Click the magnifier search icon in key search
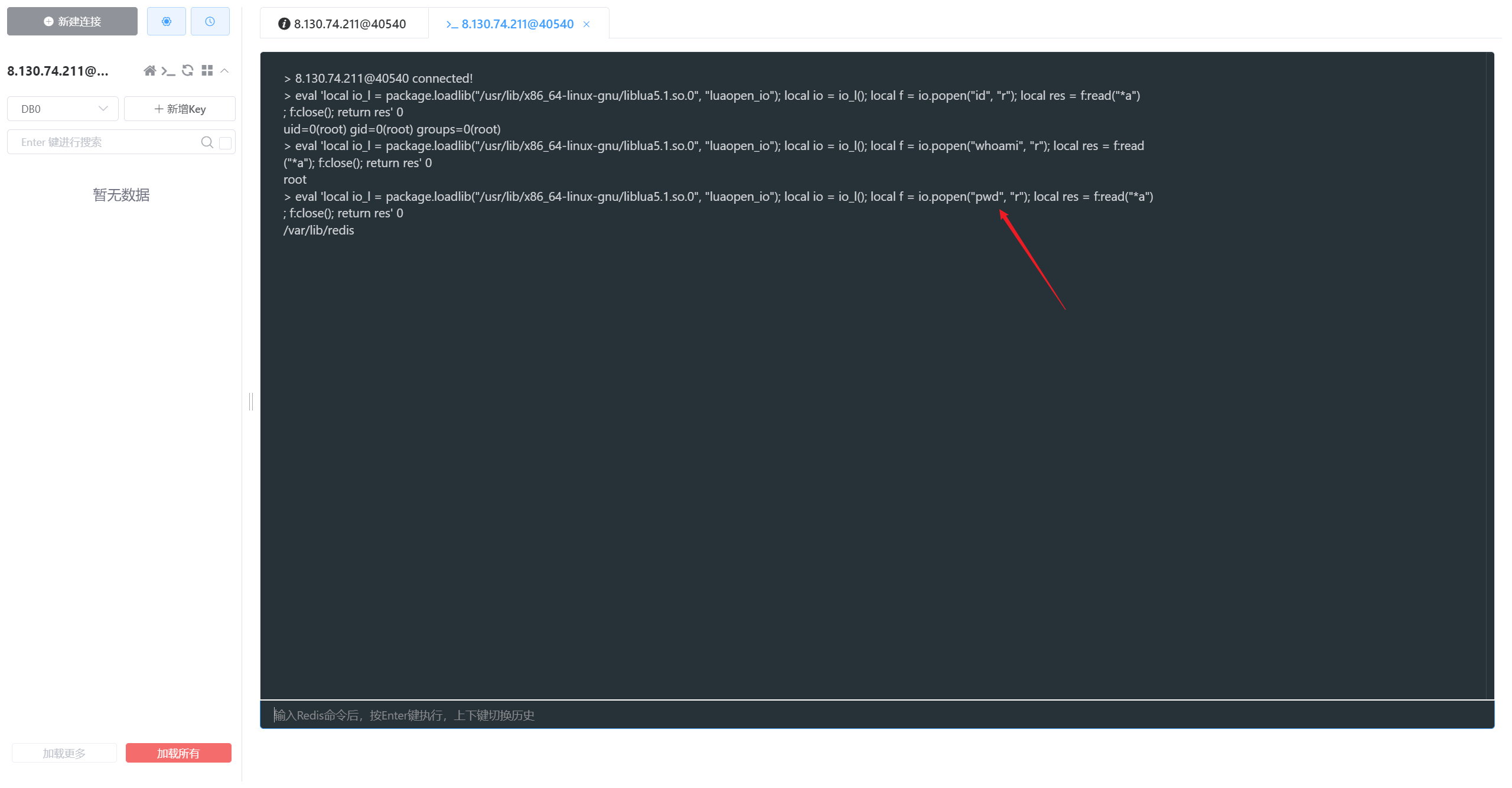The image size is (1512, 788). click(x=207, y=142)
